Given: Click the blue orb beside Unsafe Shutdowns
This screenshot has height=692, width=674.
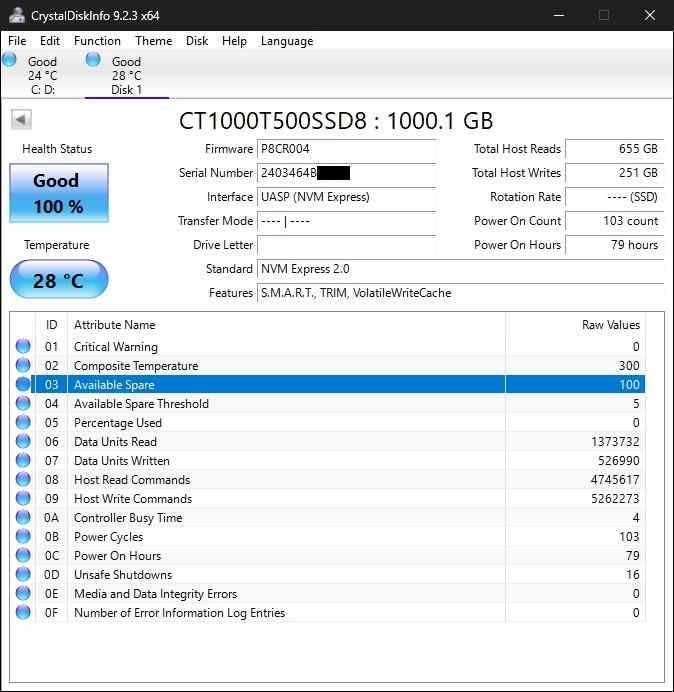Looking at the screenshot, I should 23,574.
